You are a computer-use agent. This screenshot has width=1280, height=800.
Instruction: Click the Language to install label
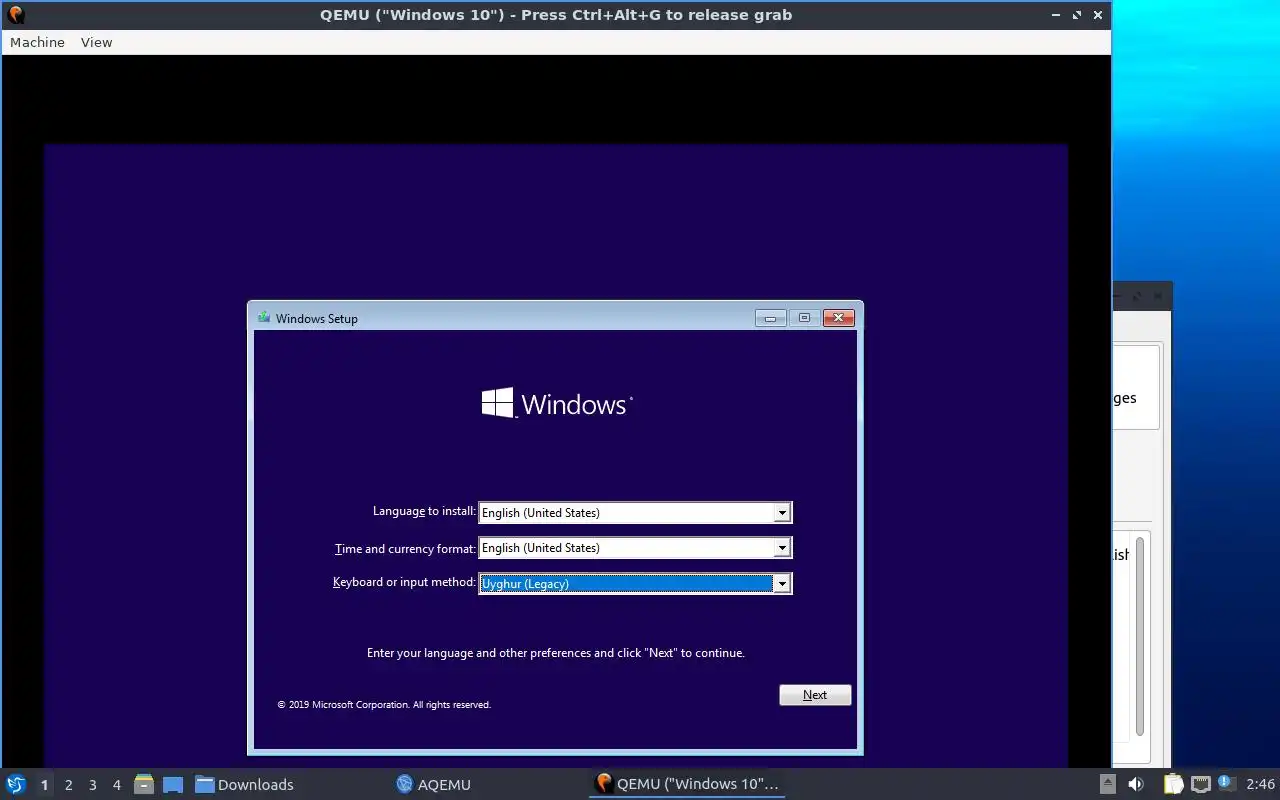[424, 511]
